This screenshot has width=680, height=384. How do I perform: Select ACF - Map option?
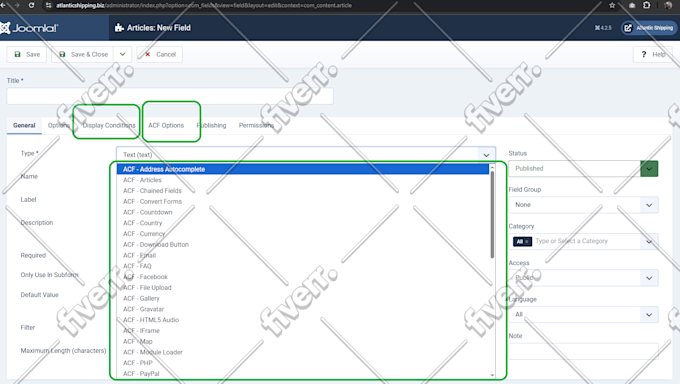pos(303,341)
